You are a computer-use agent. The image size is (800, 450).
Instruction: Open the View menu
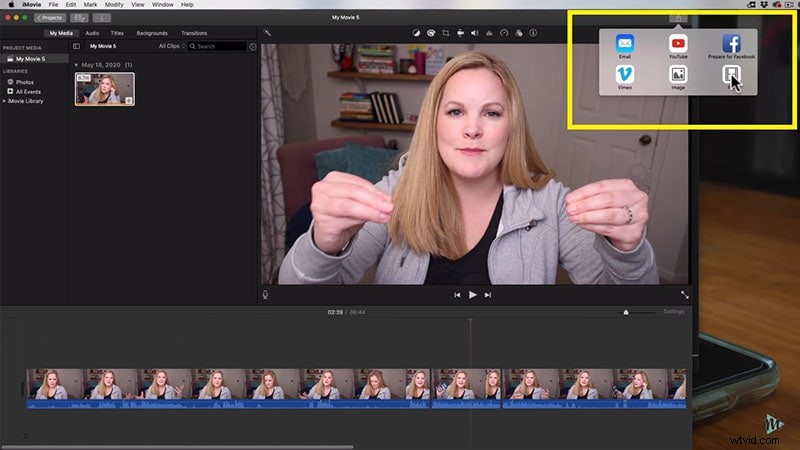click(x=138, y=5)
